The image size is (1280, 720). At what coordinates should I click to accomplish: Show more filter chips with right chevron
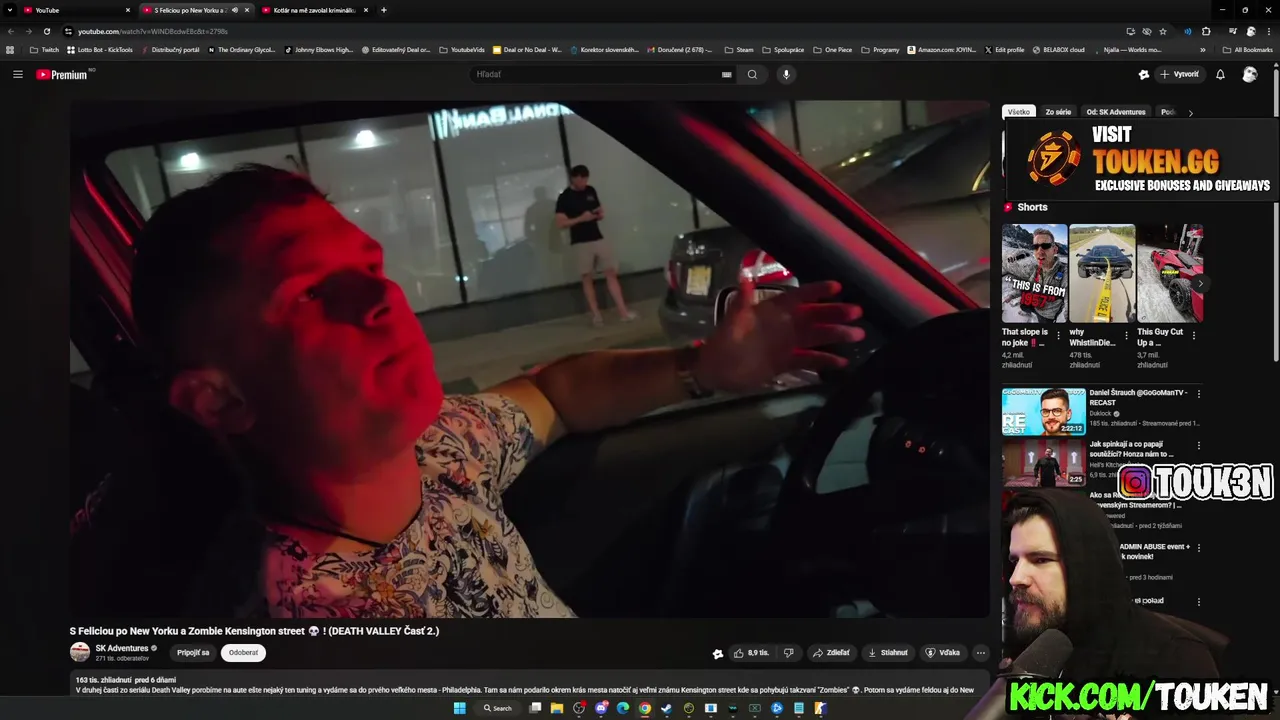(1190, 113)
